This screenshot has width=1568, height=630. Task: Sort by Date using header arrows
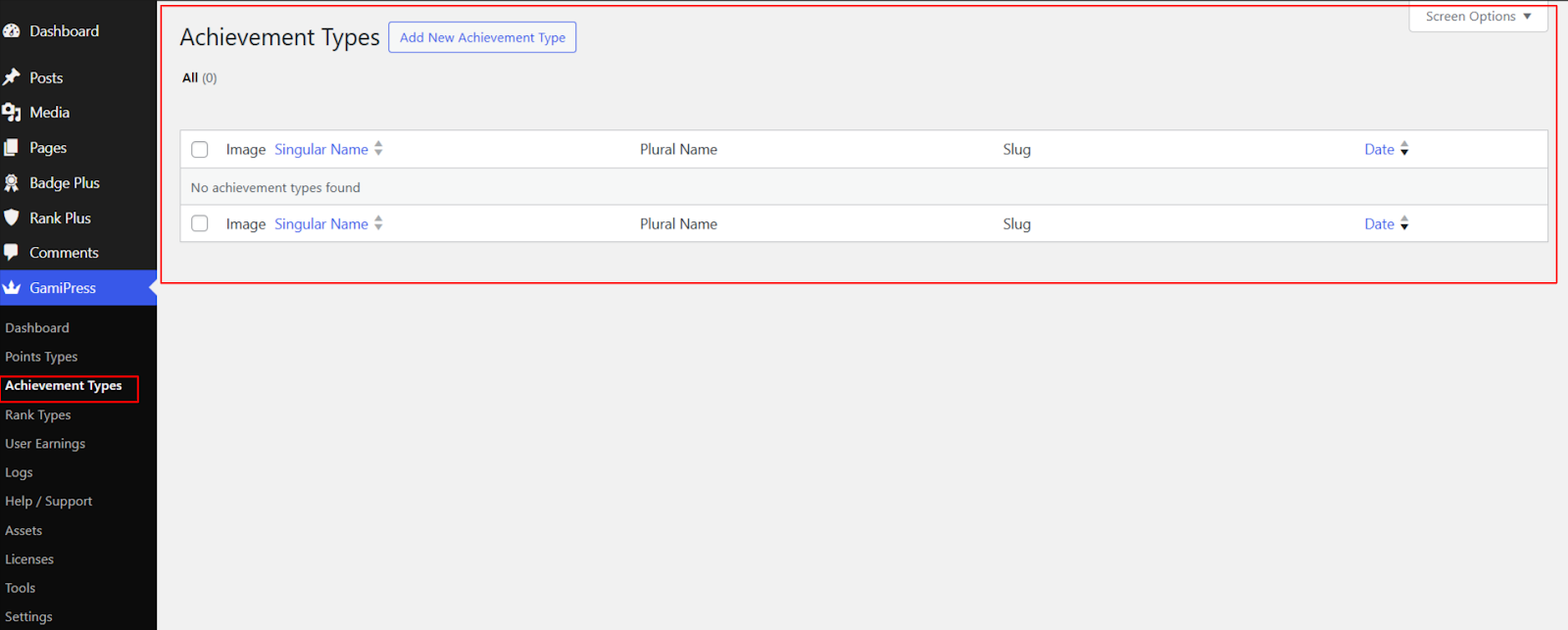(1404, 149)
